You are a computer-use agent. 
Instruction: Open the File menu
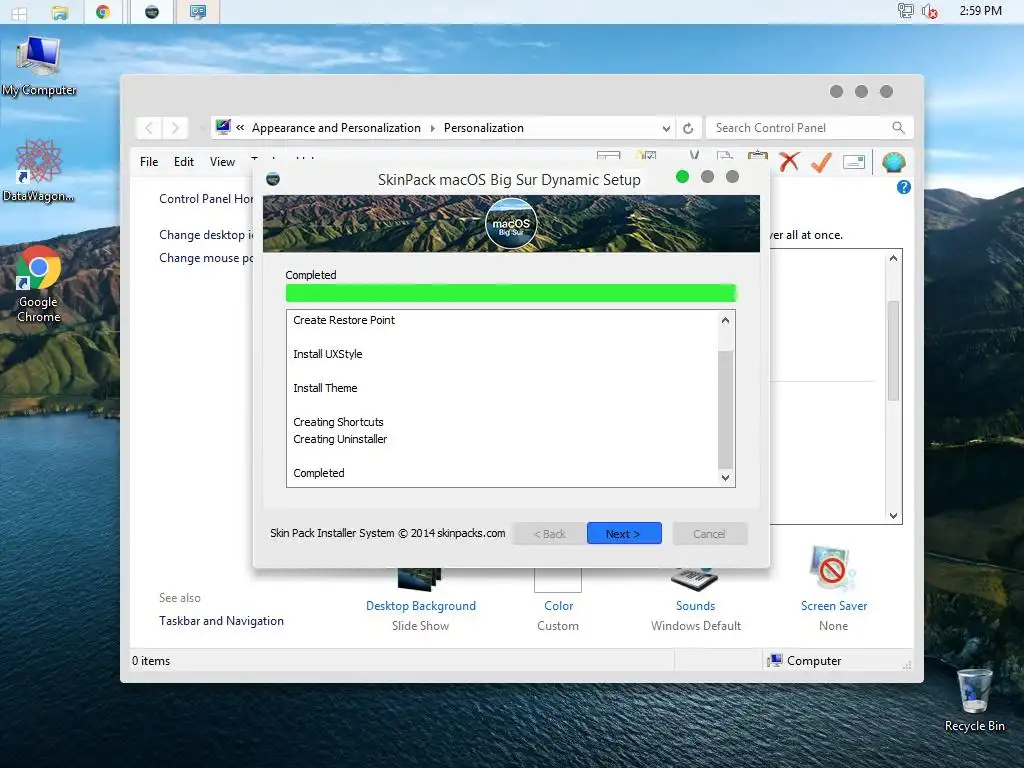149,162
